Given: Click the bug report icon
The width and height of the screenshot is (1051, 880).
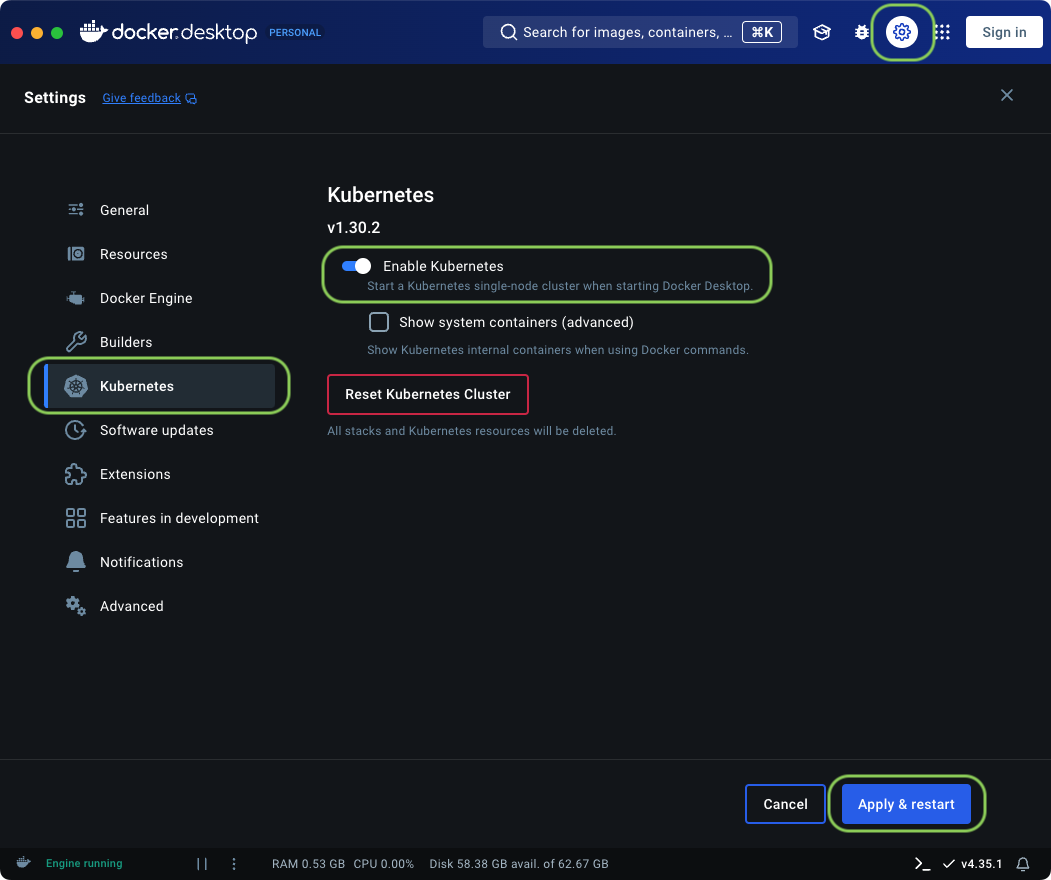Looking at the screenshot, I should [862, 32].
